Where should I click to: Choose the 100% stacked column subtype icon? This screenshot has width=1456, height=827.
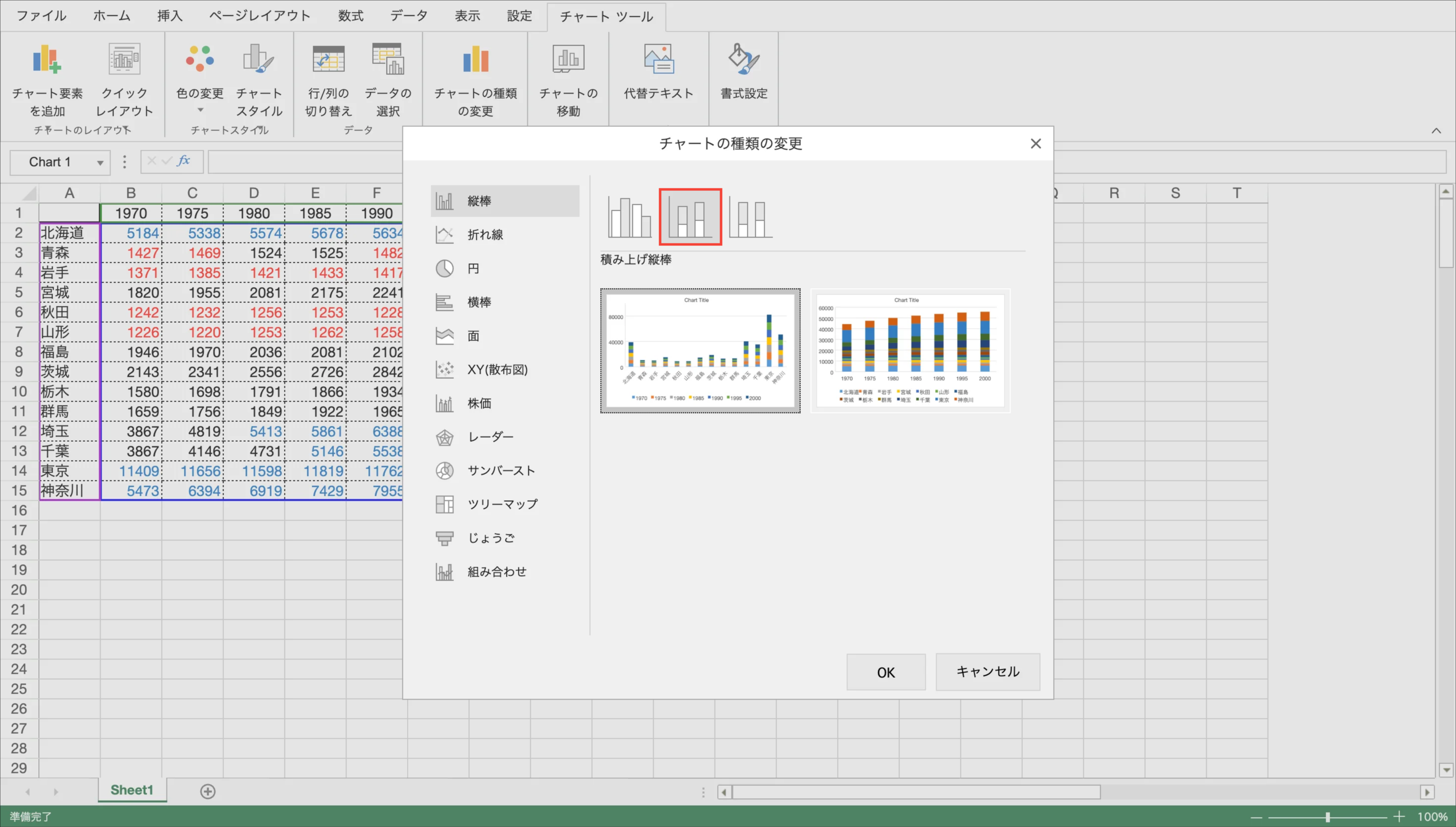[x=750, y=217]
